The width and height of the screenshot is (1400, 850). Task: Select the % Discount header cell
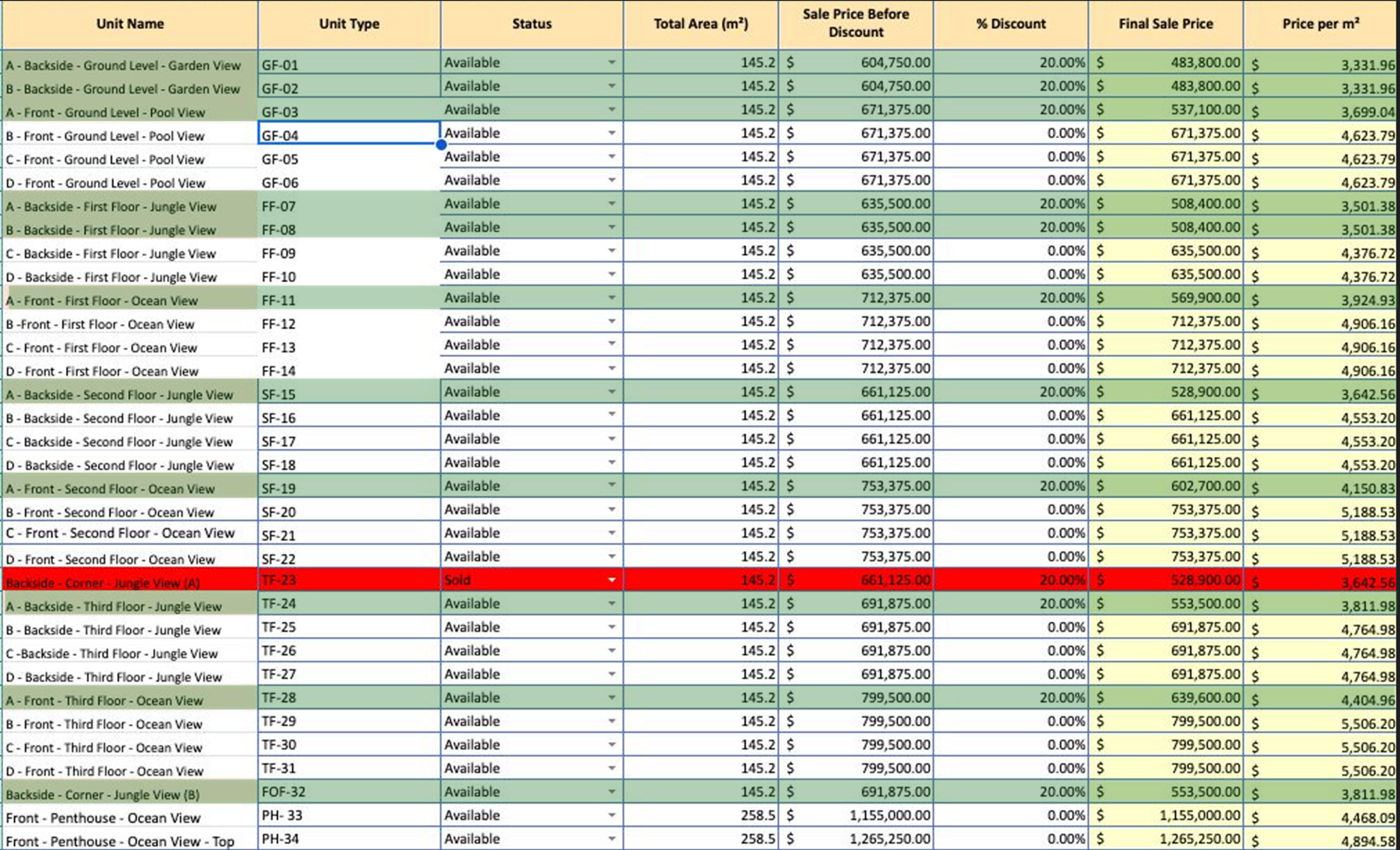[x=1010, y=24]
